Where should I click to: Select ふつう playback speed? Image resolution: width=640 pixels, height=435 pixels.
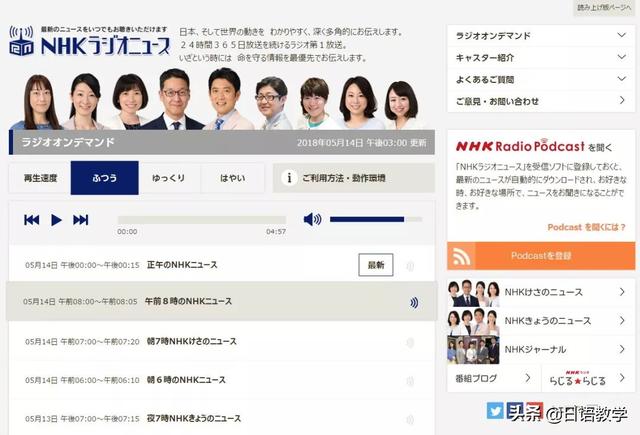(x=104, y=178)
